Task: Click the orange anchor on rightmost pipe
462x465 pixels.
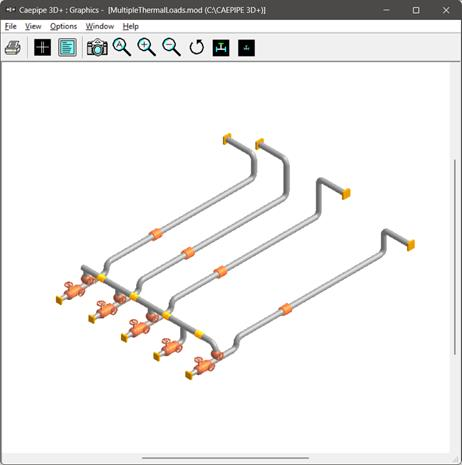Action: click(411, 245)
